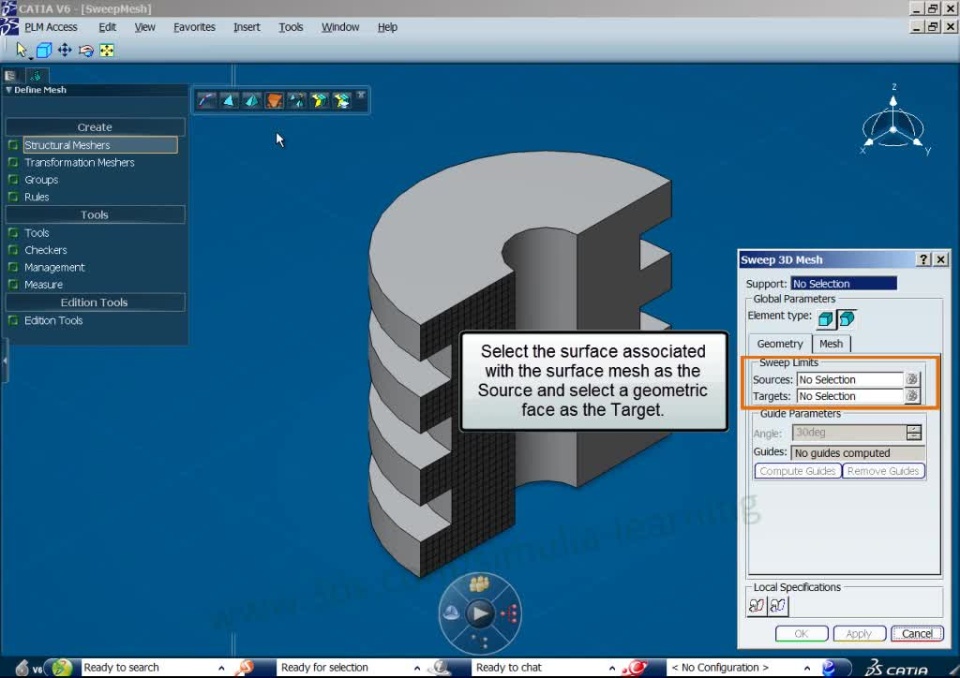This screenshot has height=678, width=960.
Task: Toggle the Checkers checkbox
Action: point(13,250)
